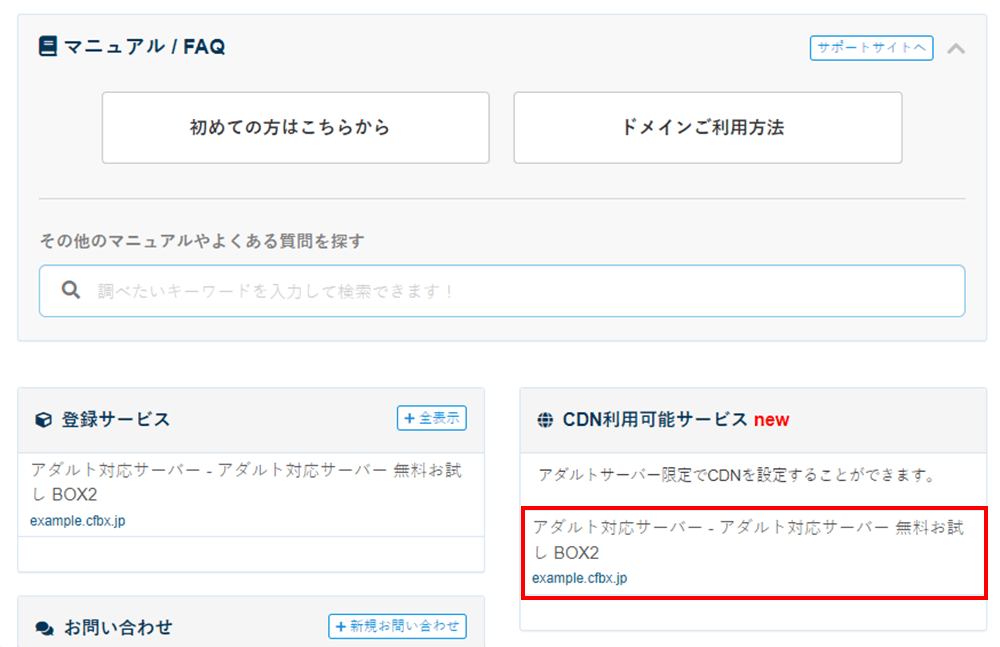Click the 登録サービス panel heading

(x=116, y=420)
